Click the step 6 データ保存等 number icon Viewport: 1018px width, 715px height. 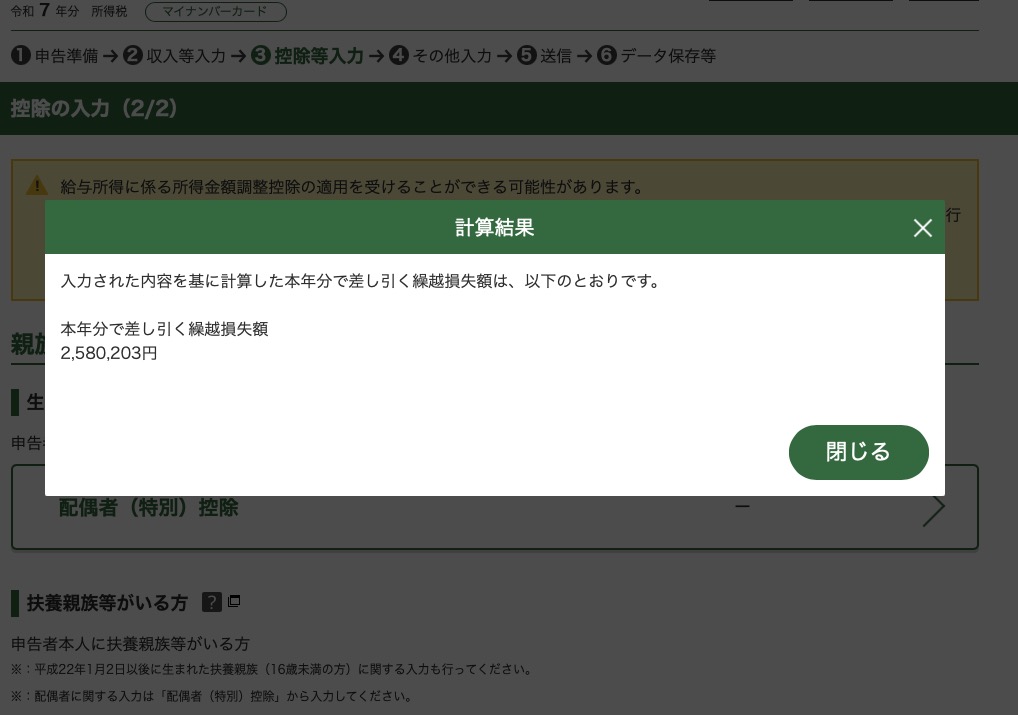607,56
